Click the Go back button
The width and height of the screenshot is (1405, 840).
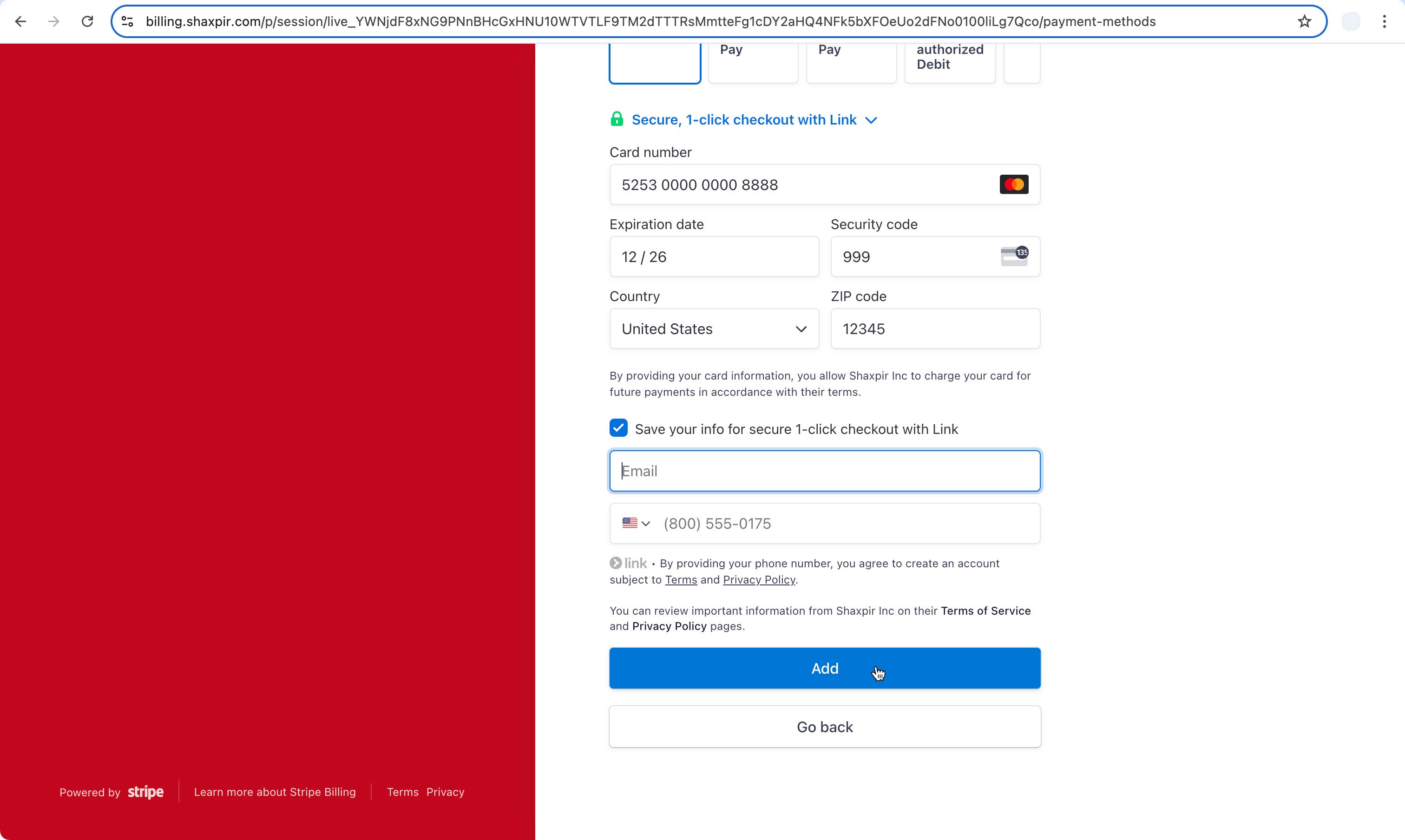(x=824, y=727)
